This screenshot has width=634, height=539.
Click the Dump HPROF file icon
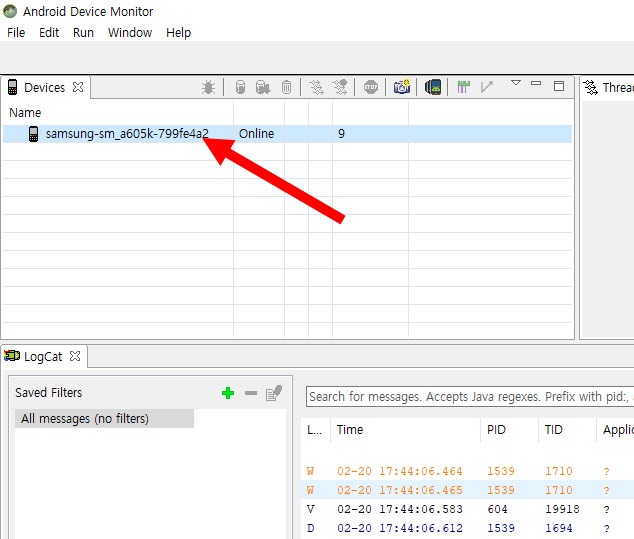263,87
